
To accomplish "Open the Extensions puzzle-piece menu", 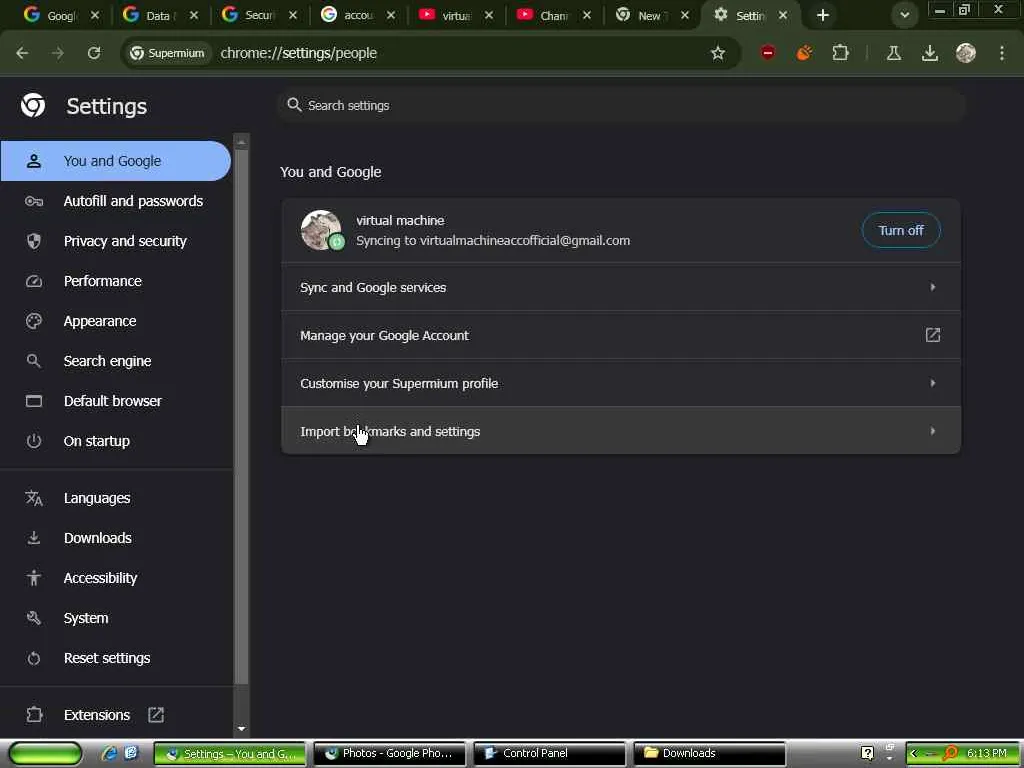I will point(840,53).
